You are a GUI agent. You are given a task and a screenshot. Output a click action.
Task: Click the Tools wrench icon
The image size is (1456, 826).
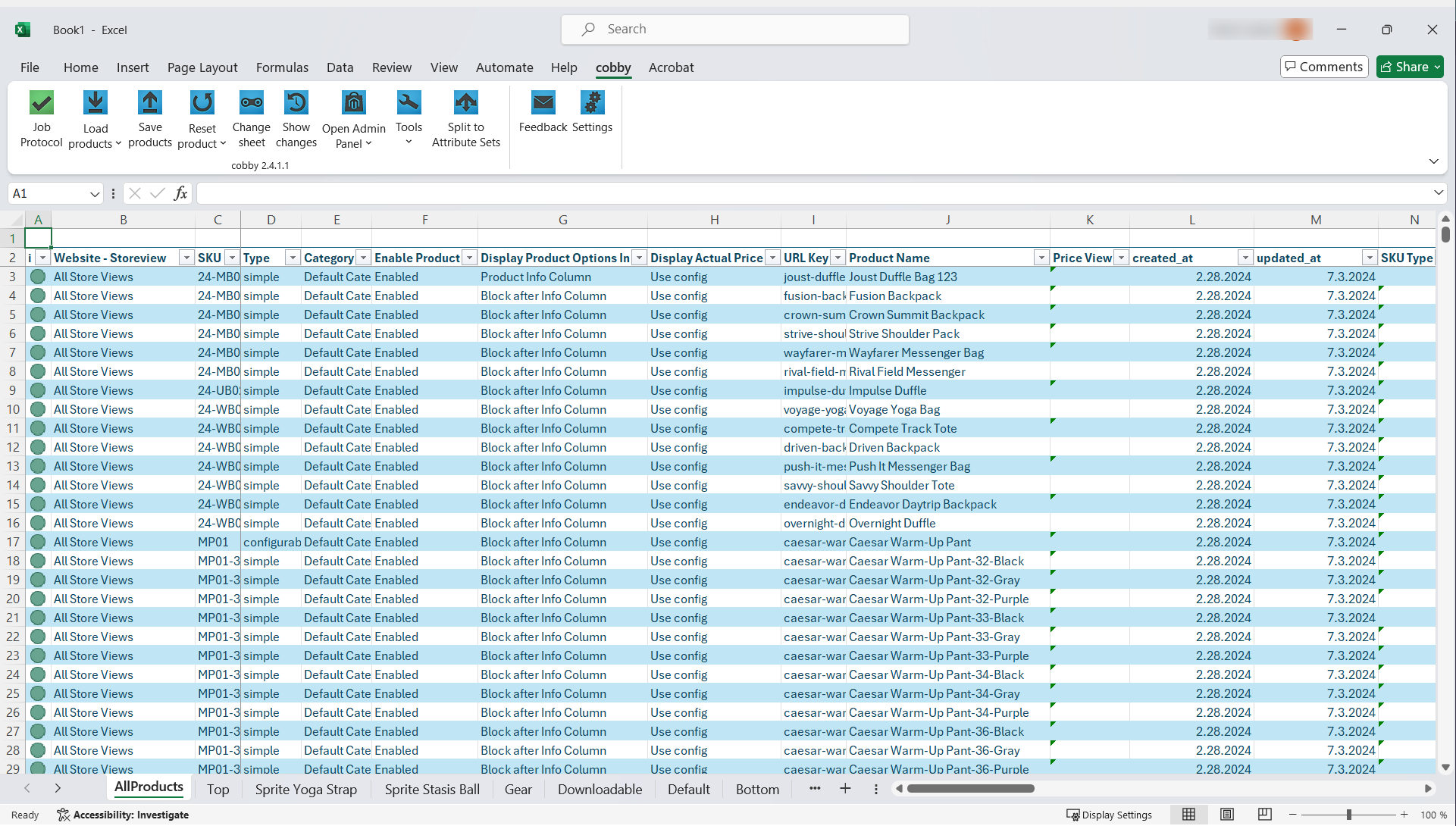pyautogui.click(x=409, y=102)
